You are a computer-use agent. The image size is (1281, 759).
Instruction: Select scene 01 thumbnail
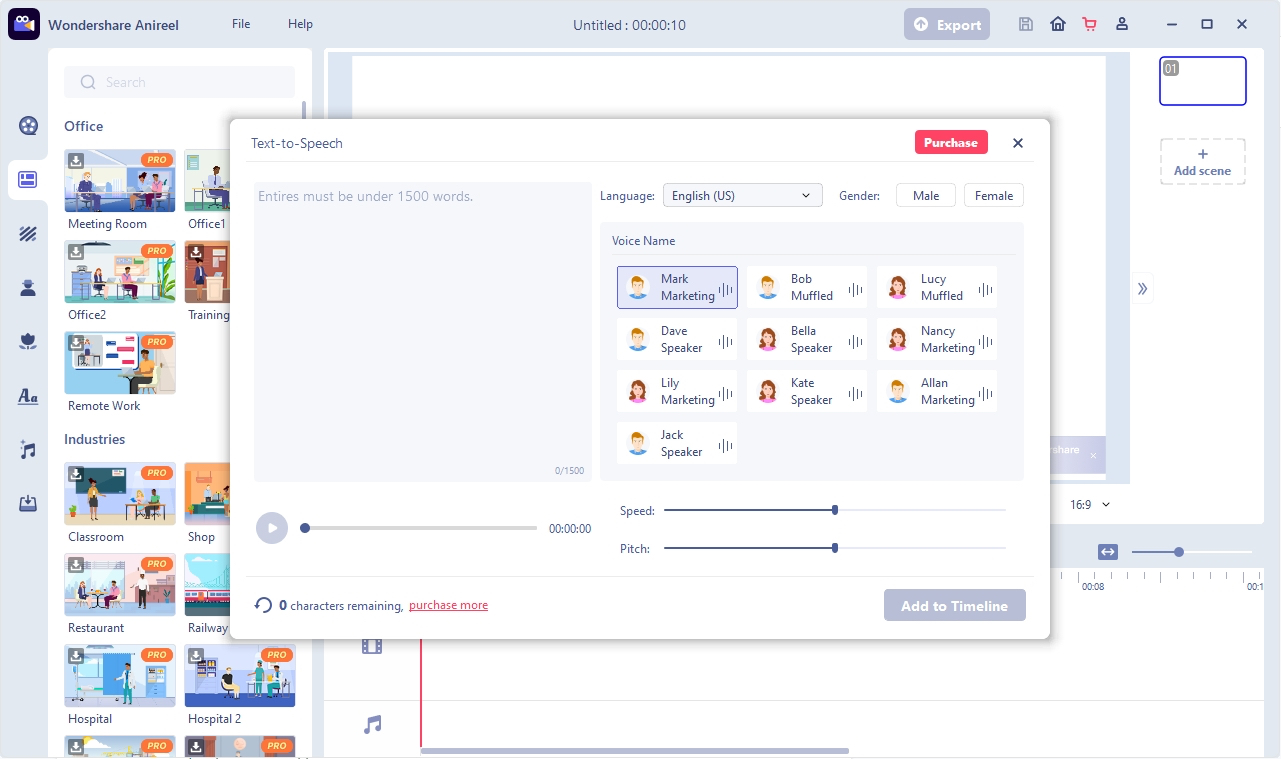1203,81
